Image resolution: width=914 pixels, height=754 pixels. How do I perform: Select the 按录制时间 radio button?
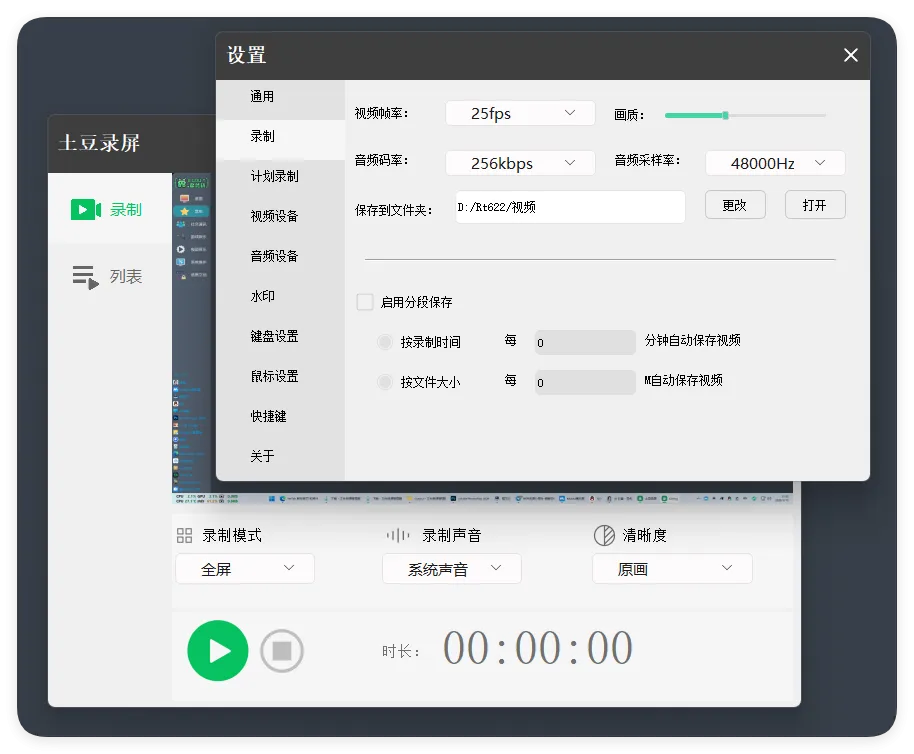tap(385, 342)
